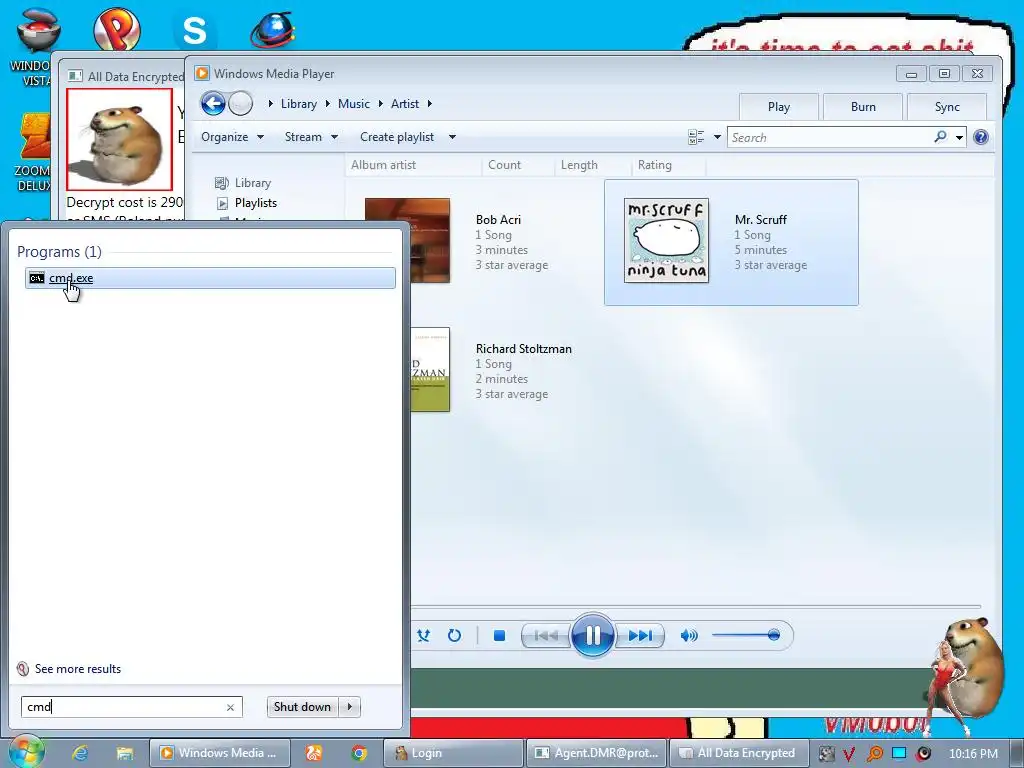The width and height of the screenshot is (1024, 768).
Task: Clear the Start menu search text
Action: click(x=230, y=707)
